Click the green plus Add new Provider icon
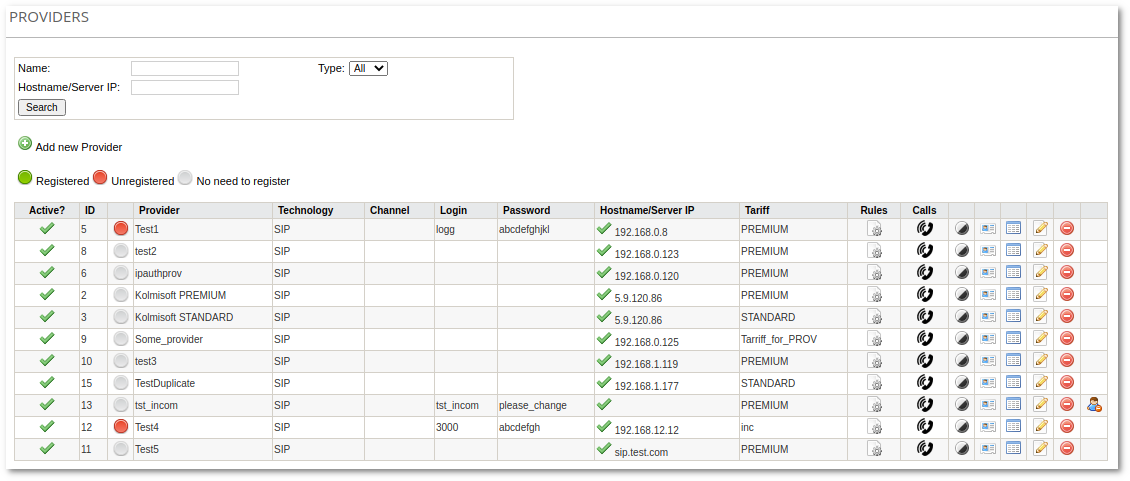The height and width of the screenshot is (481, 1130). (25, 144)
